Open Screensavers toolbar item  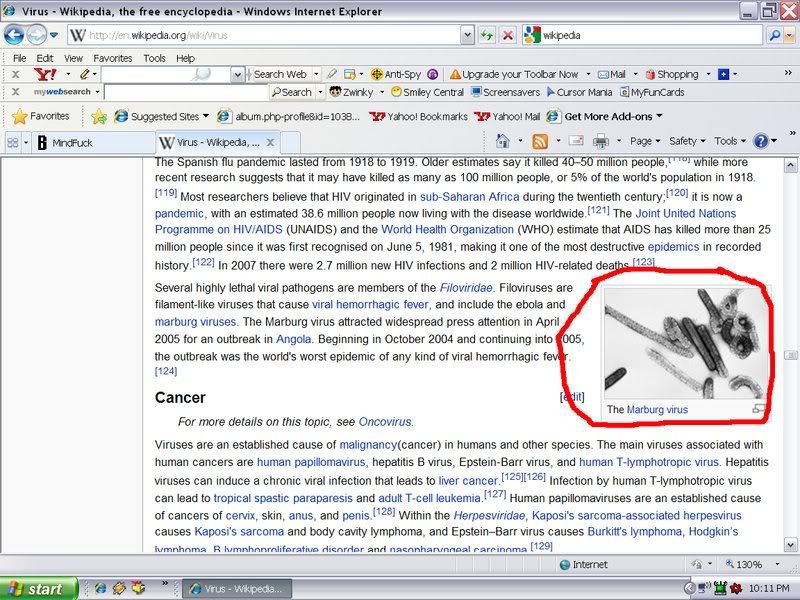506,92
